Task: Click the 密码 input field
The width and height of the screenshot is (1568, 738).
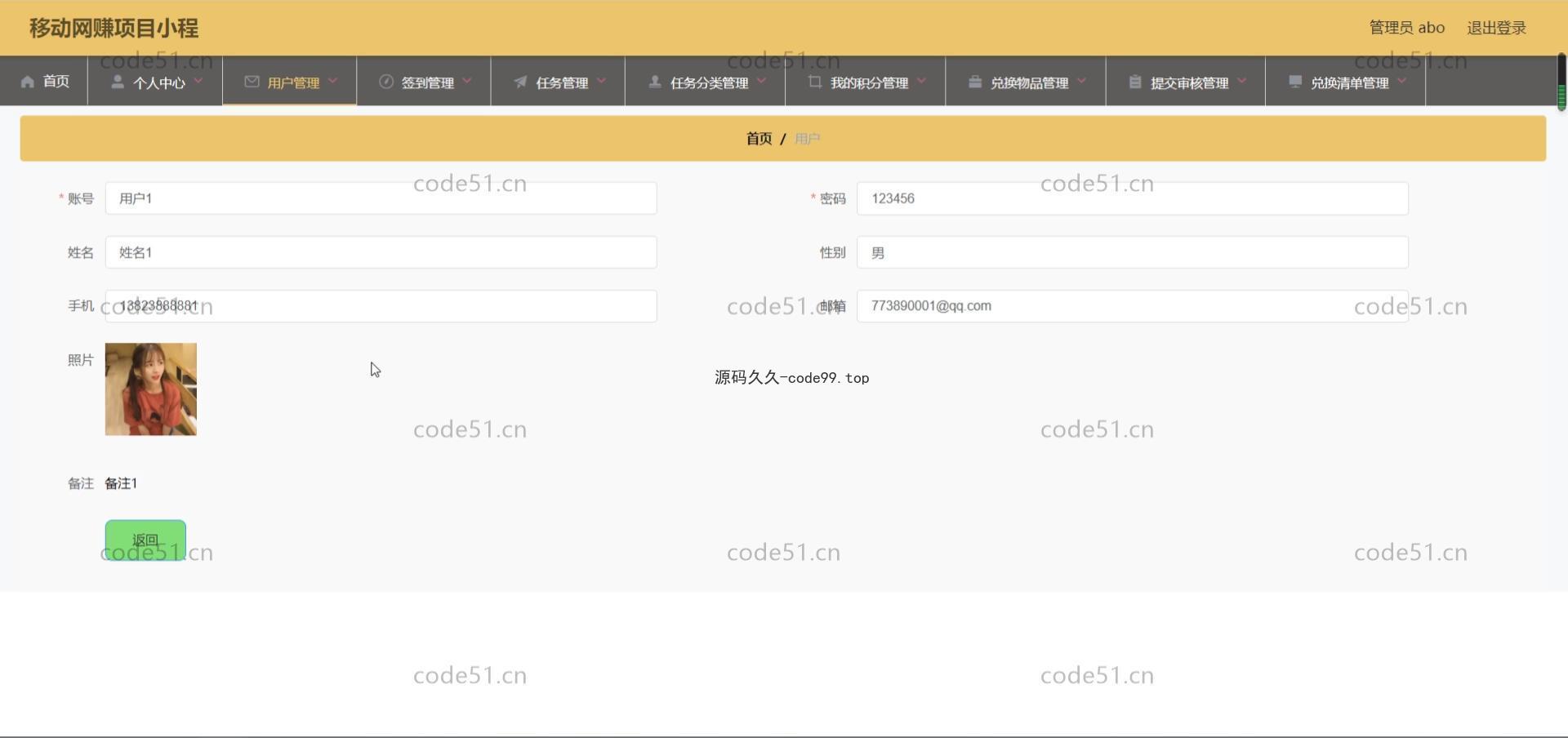Action: pyautogui.click(x=1133, y=198)
